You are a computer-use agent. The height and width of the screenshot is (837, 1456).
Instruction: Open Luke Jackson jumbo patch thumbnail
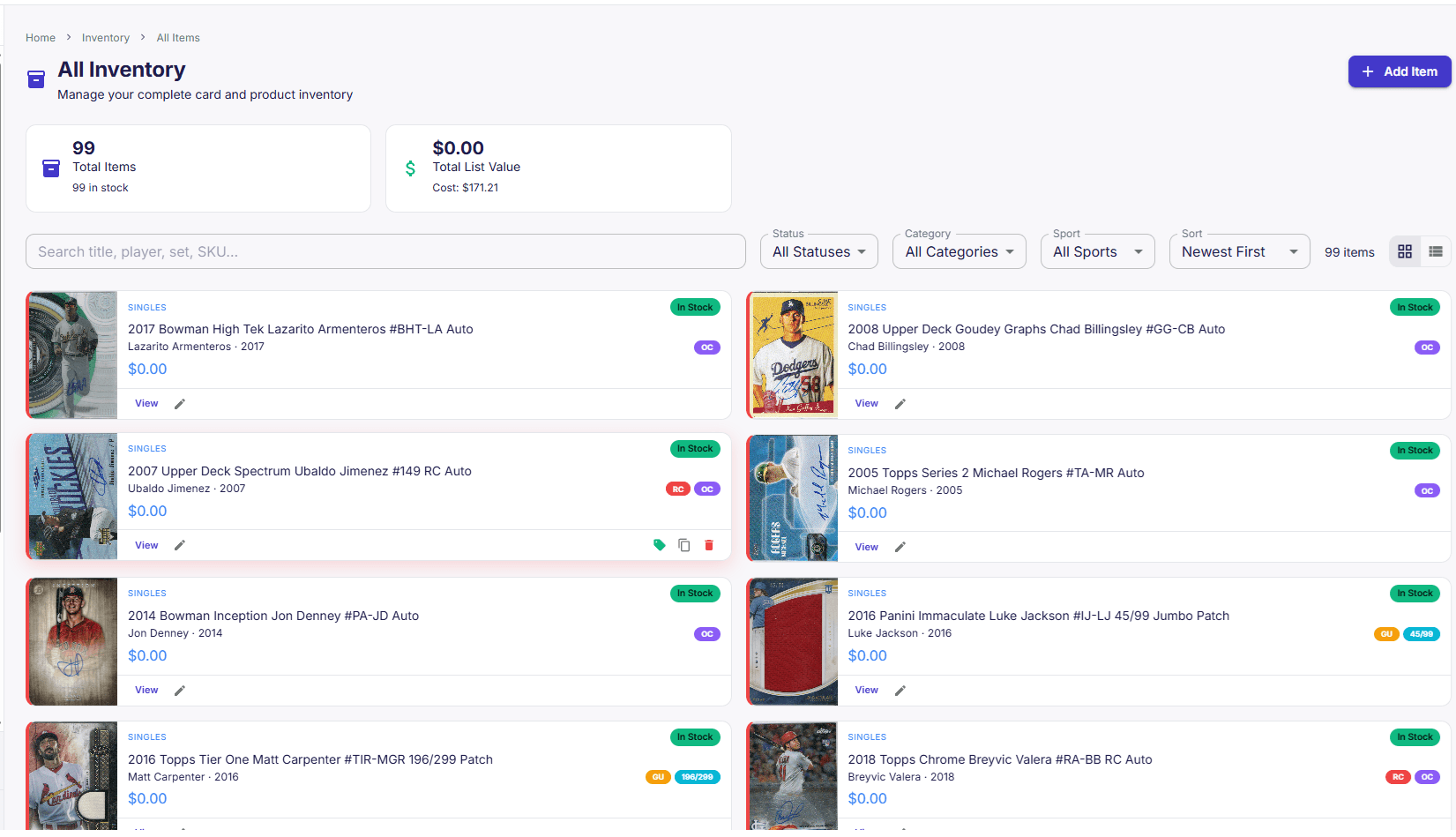(793, 641)
